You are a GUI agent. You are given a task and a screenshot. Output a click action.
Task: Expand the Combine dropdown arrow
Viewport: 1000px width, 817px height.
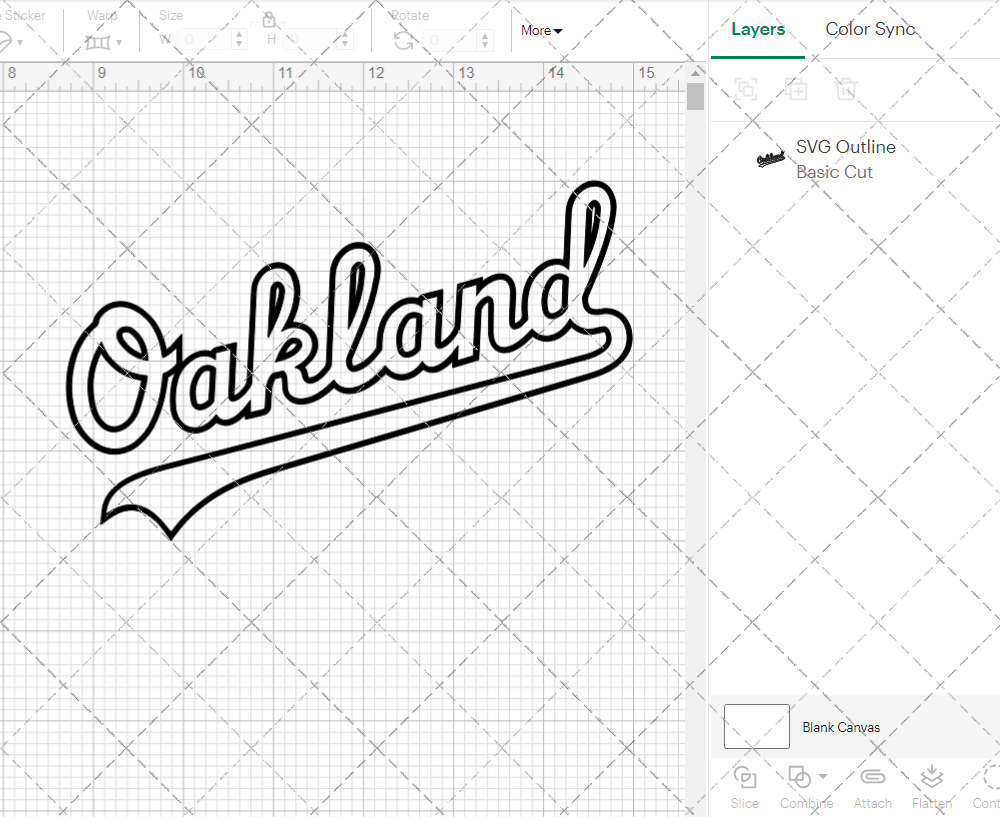pyautogui.click(x=823, y=776)
